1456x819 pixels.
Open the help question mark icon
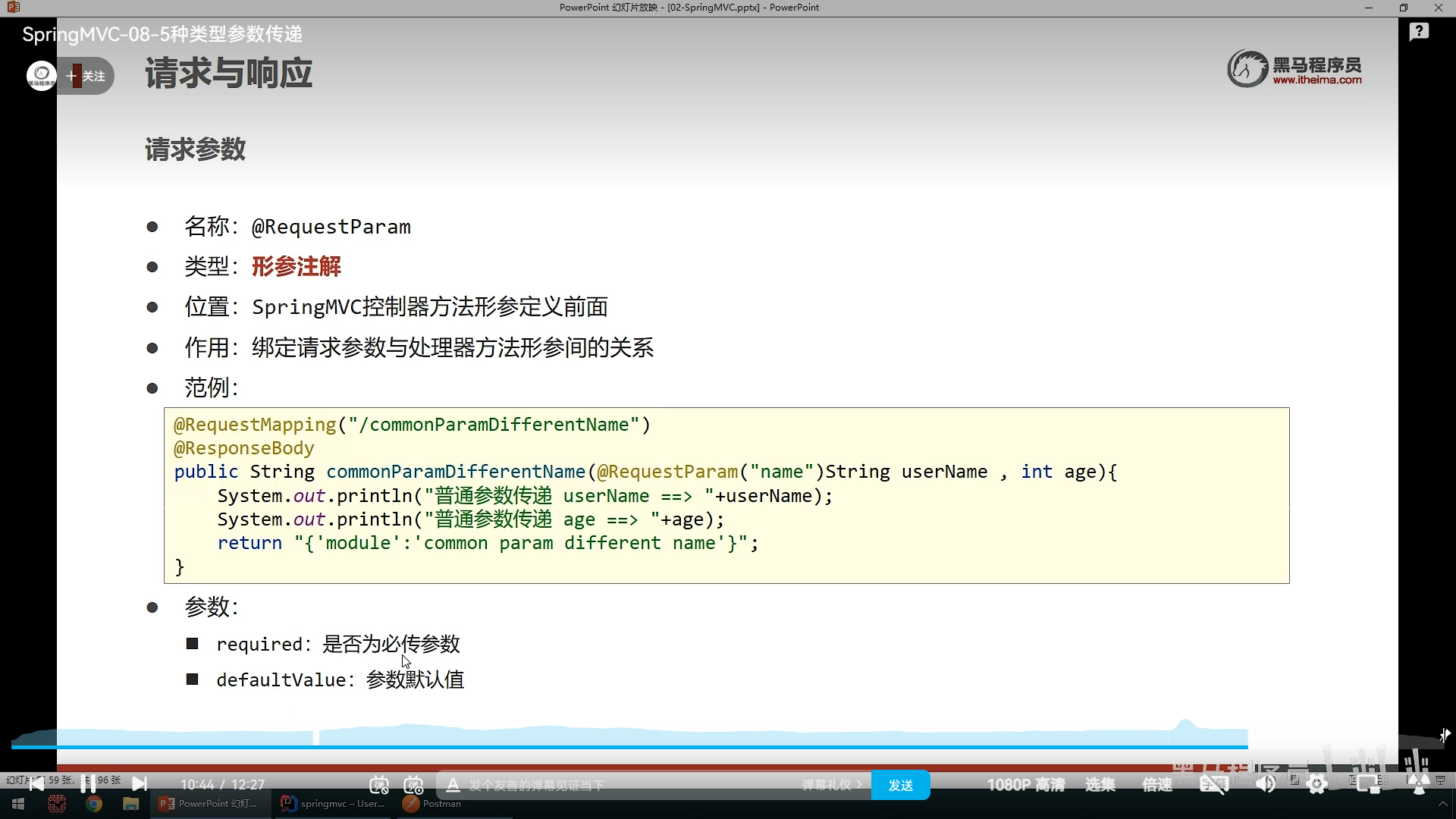pos(1419,32)
